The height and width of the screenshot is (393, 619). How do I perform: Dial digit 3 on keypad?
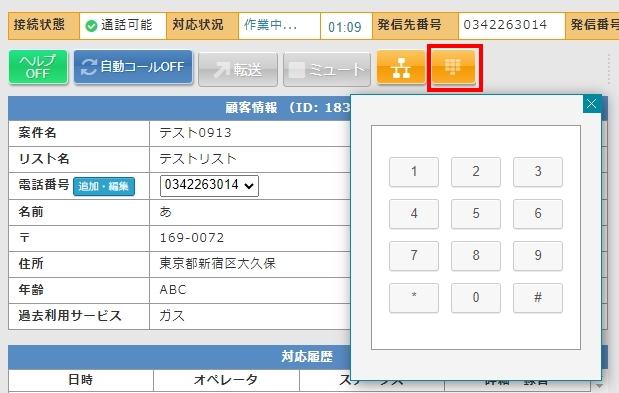coord(538,172)
